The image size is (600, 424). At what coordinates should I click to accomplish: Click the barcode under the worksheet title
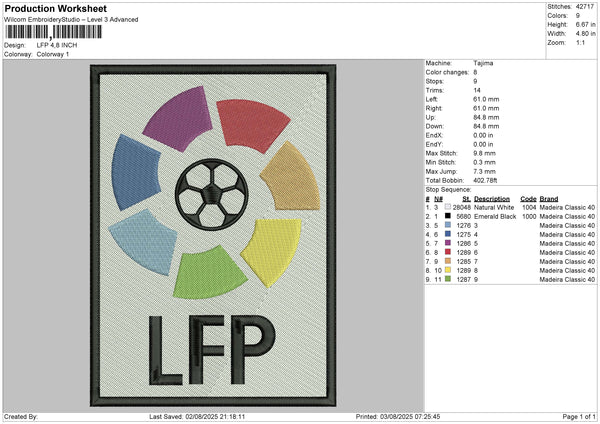click(40, 32)
